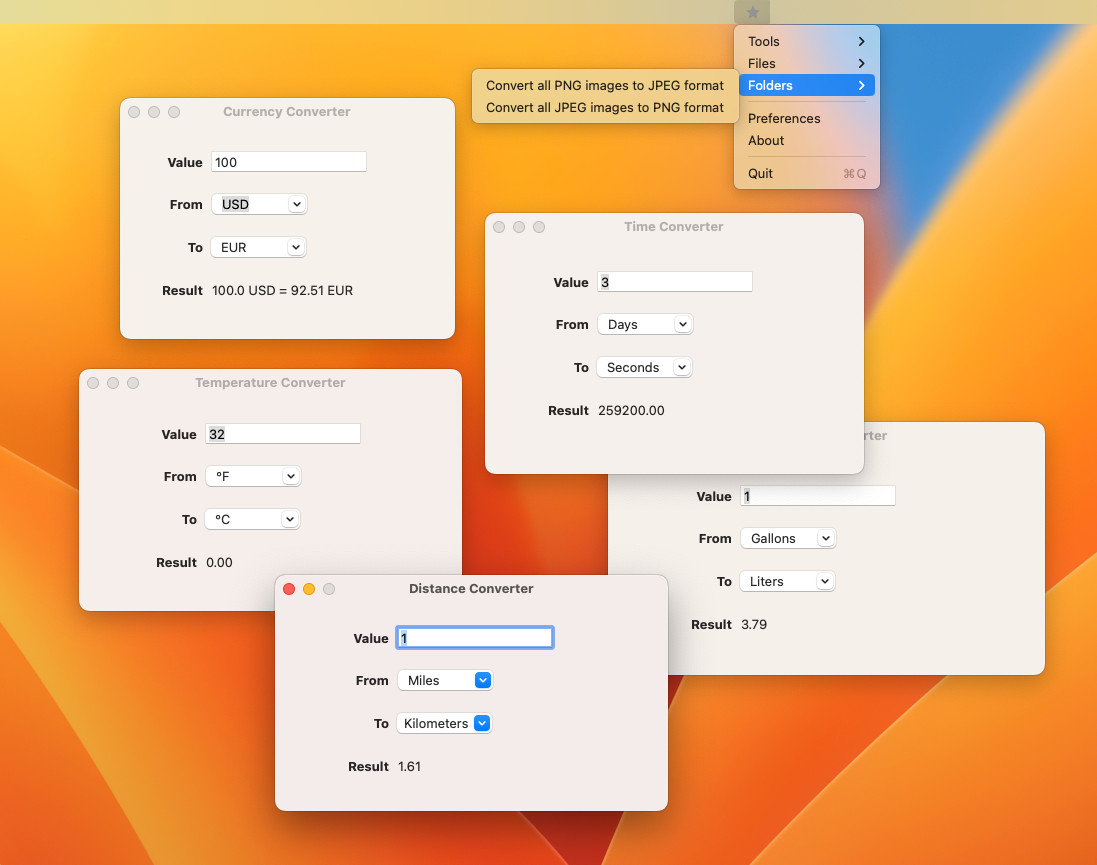Click the Value field in Distance Converter
This screenshot has width=1097, height=865.
coord(475,638)
